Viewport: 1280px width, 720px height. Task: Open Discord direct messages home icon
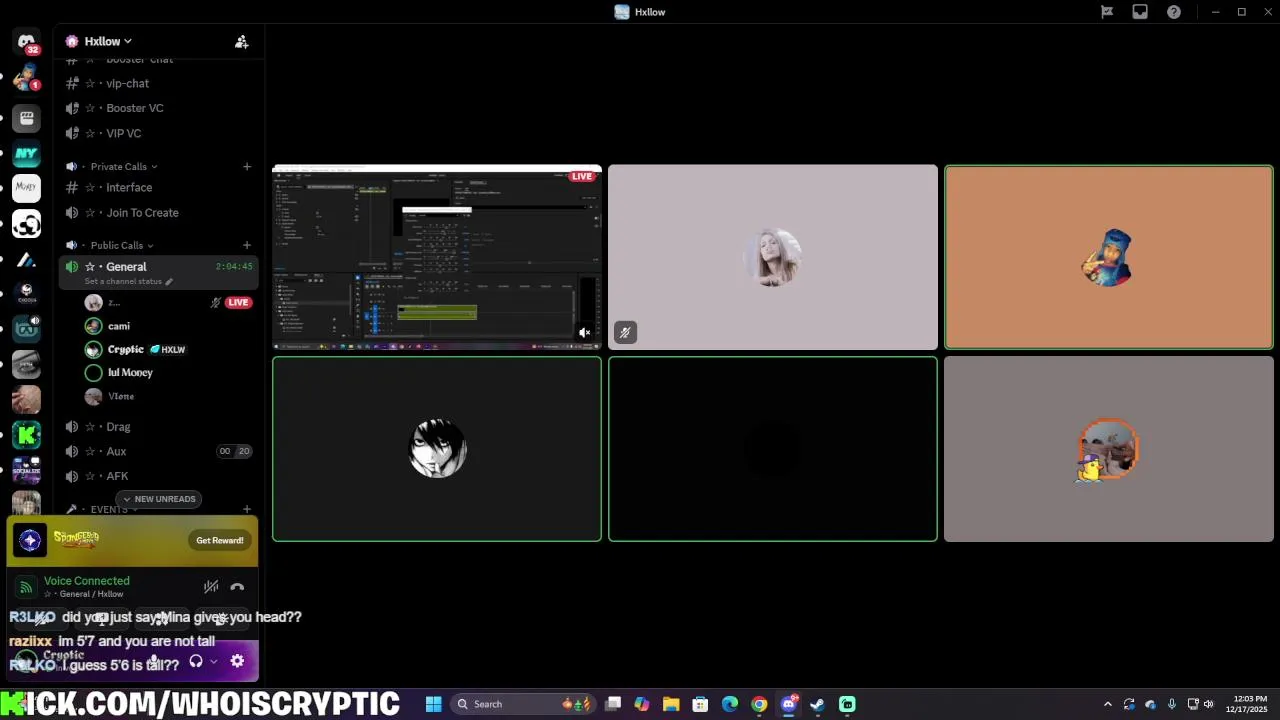26,42
